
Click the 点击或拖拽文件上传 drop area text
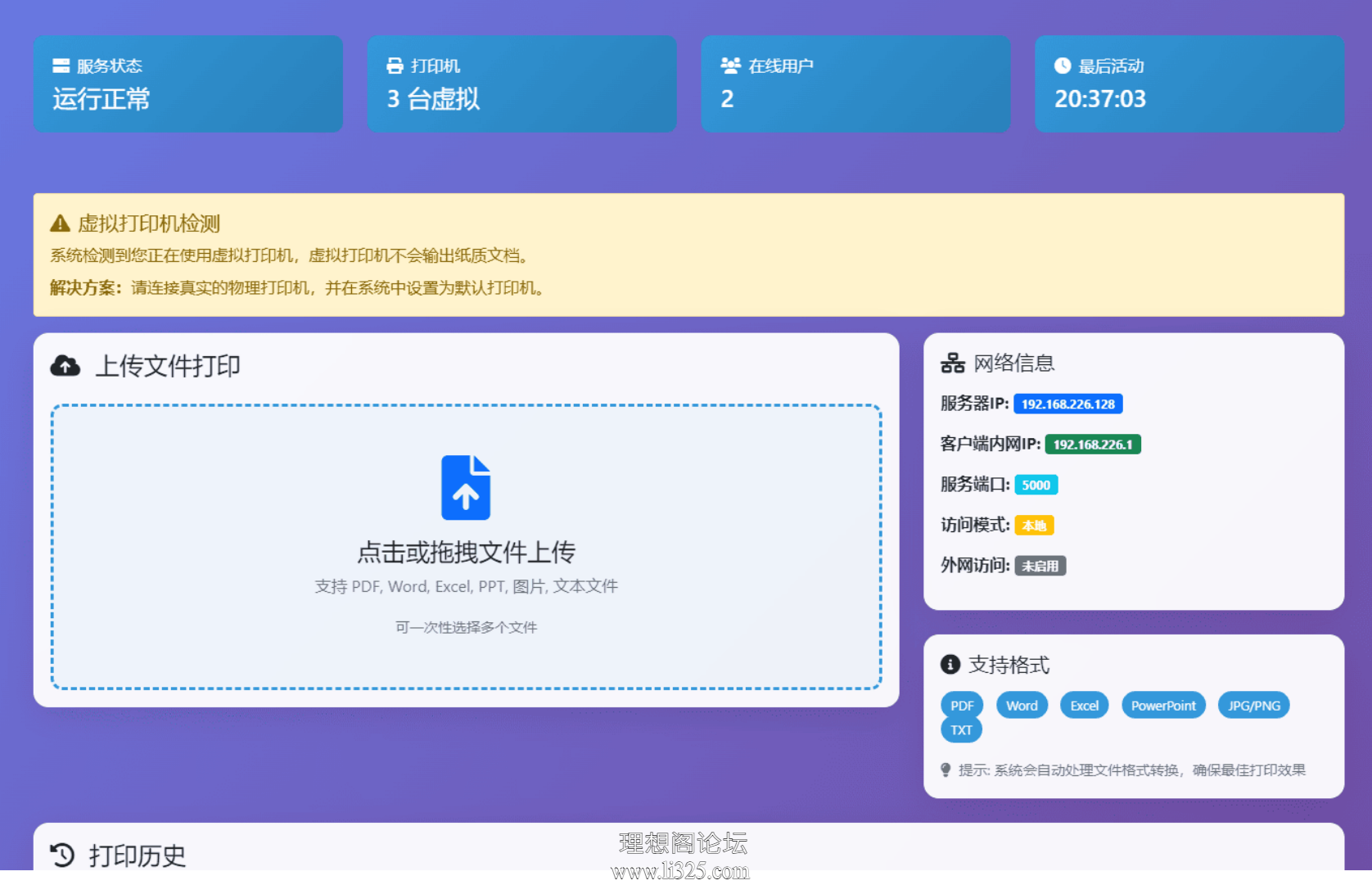pos(466,553)
